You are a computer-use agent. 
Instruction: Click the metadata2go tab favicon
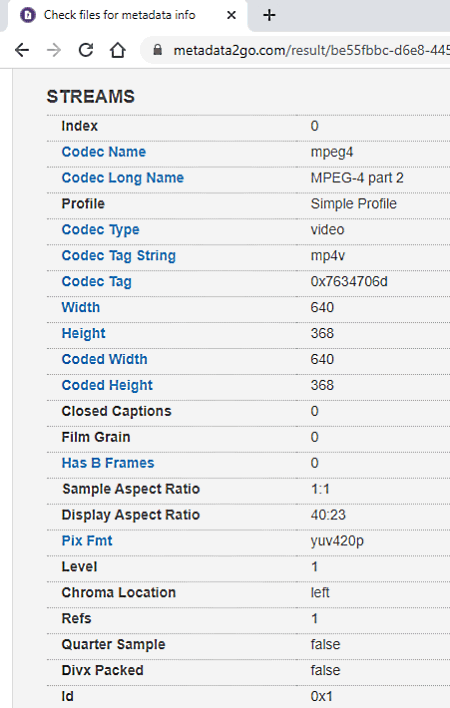coord(28,15)
